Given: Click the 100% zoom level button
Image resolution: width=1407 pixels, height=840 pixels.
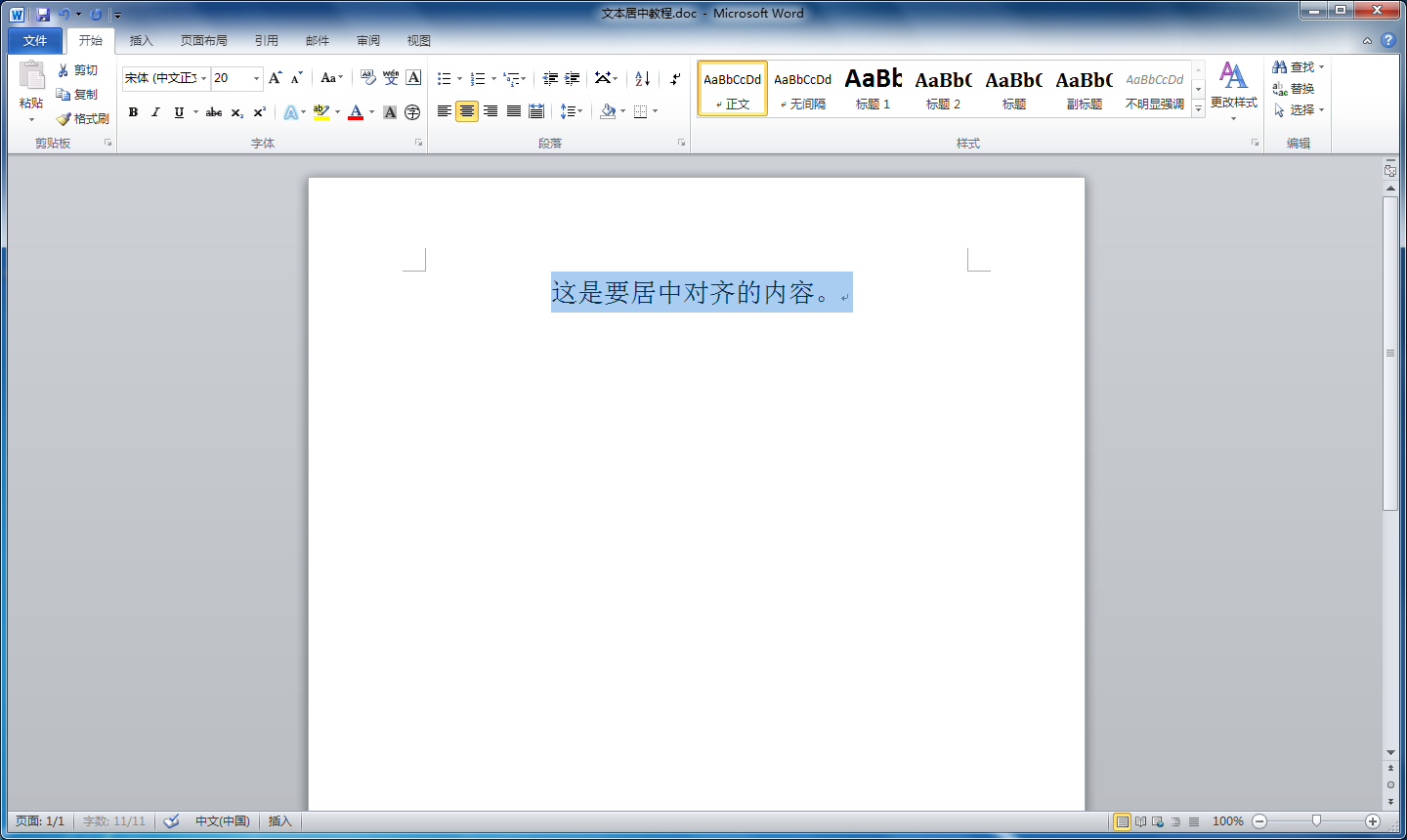Looking at the screenshot, I should point(1228,821).
